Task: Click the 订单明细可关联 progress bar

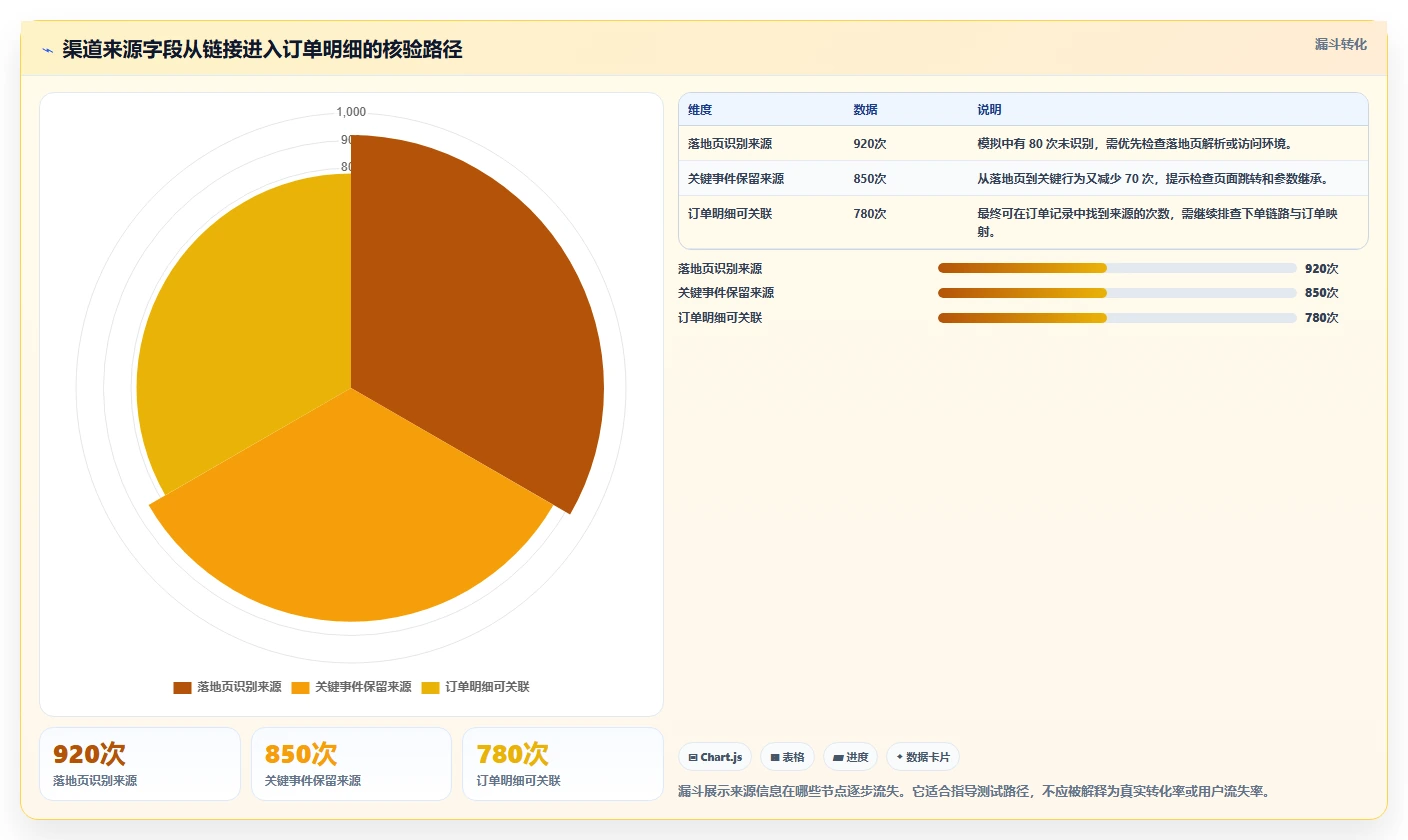Action: [1117, 318]
